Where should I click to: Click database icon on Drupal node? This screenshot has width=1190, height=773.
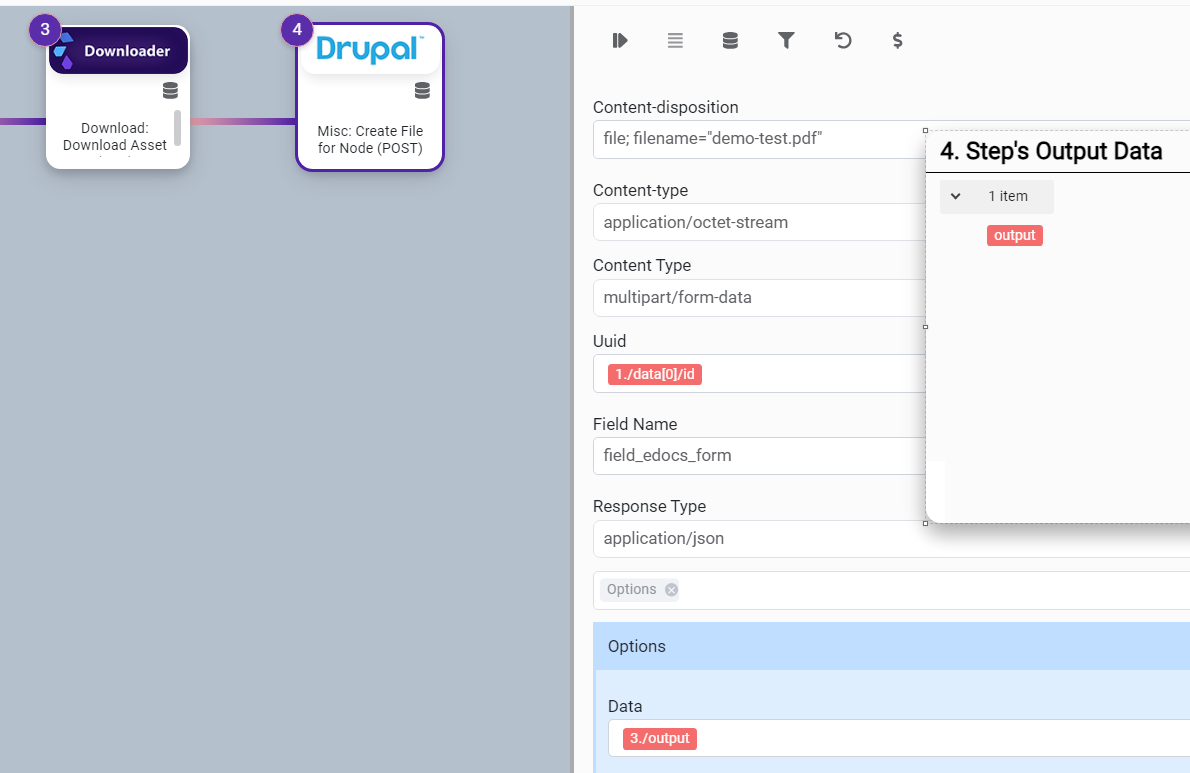point(422,92)
